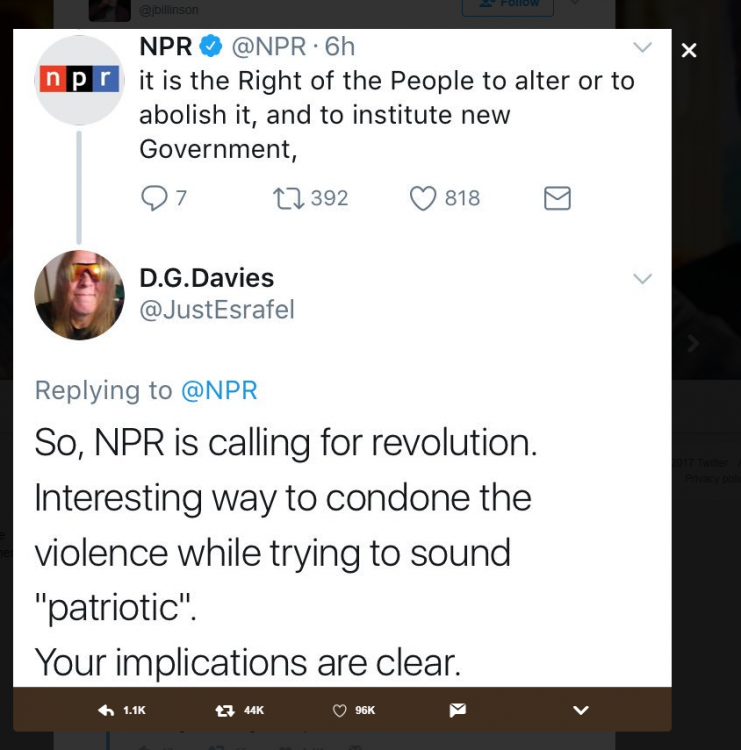Click the NPR logo avatar
The image size is (741, 750).
79,80
